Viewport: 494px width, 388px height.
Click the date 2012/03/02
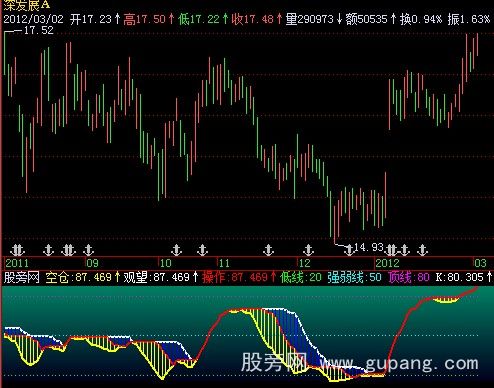tap(33, 19)
